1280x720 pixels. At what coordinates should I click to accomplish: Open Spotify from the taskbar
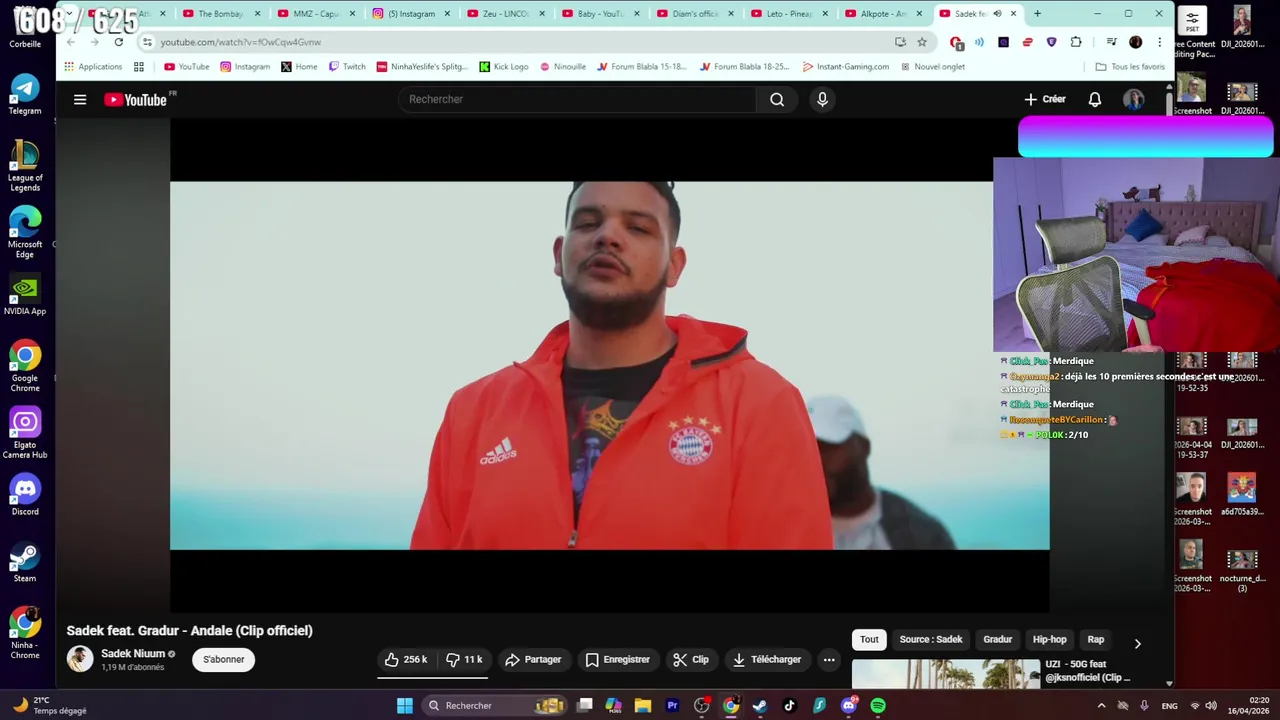[x=877, y=706]
